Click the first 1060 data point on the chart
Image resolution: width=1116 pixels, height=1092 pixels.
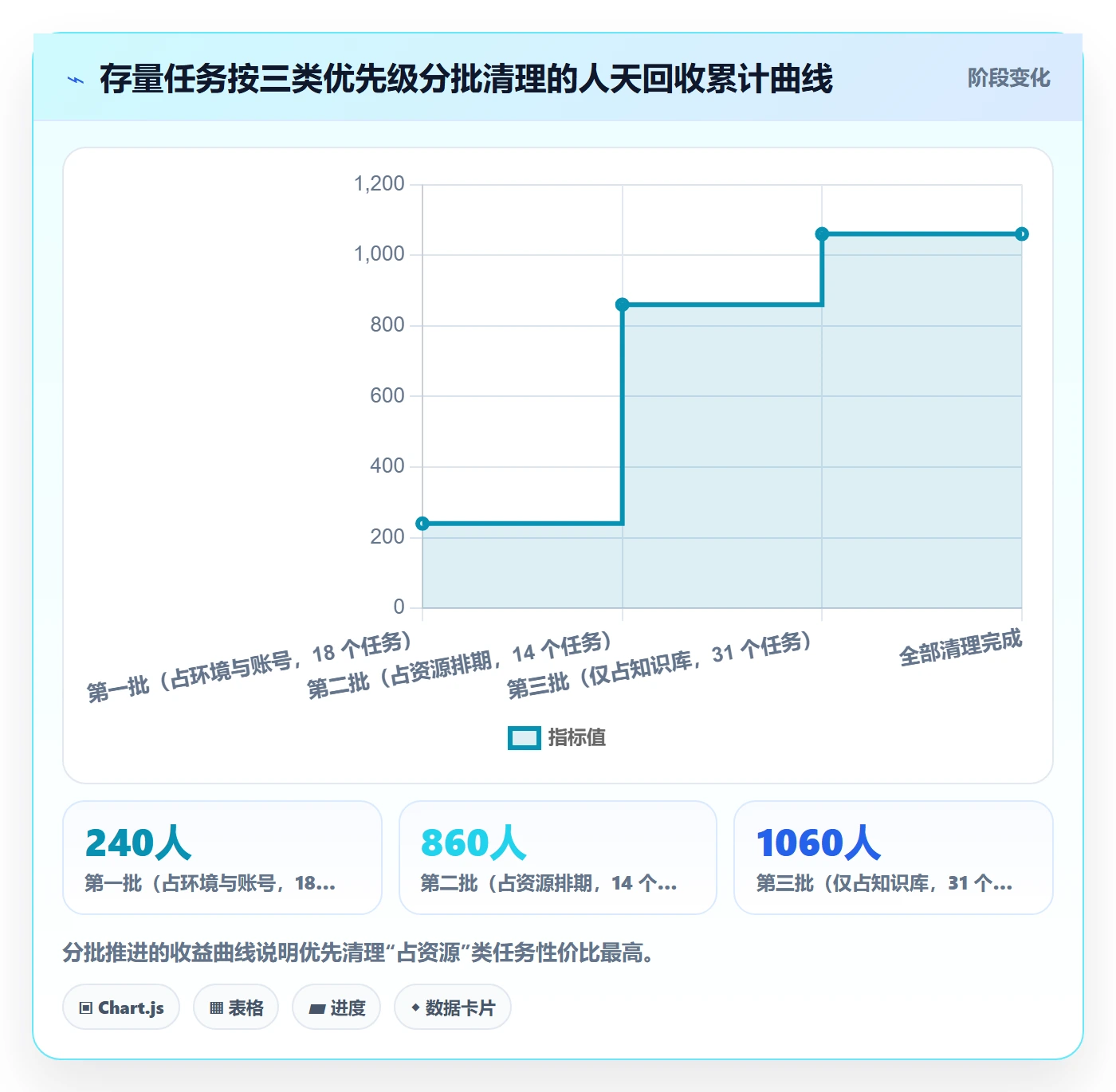822,234
